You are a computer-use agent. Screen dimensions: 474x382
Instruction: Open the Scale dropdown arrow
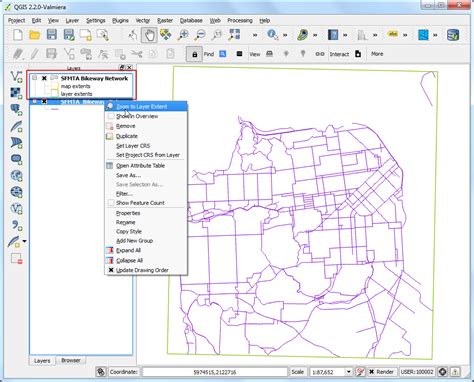pyautogui.click(x=348, y=372)
